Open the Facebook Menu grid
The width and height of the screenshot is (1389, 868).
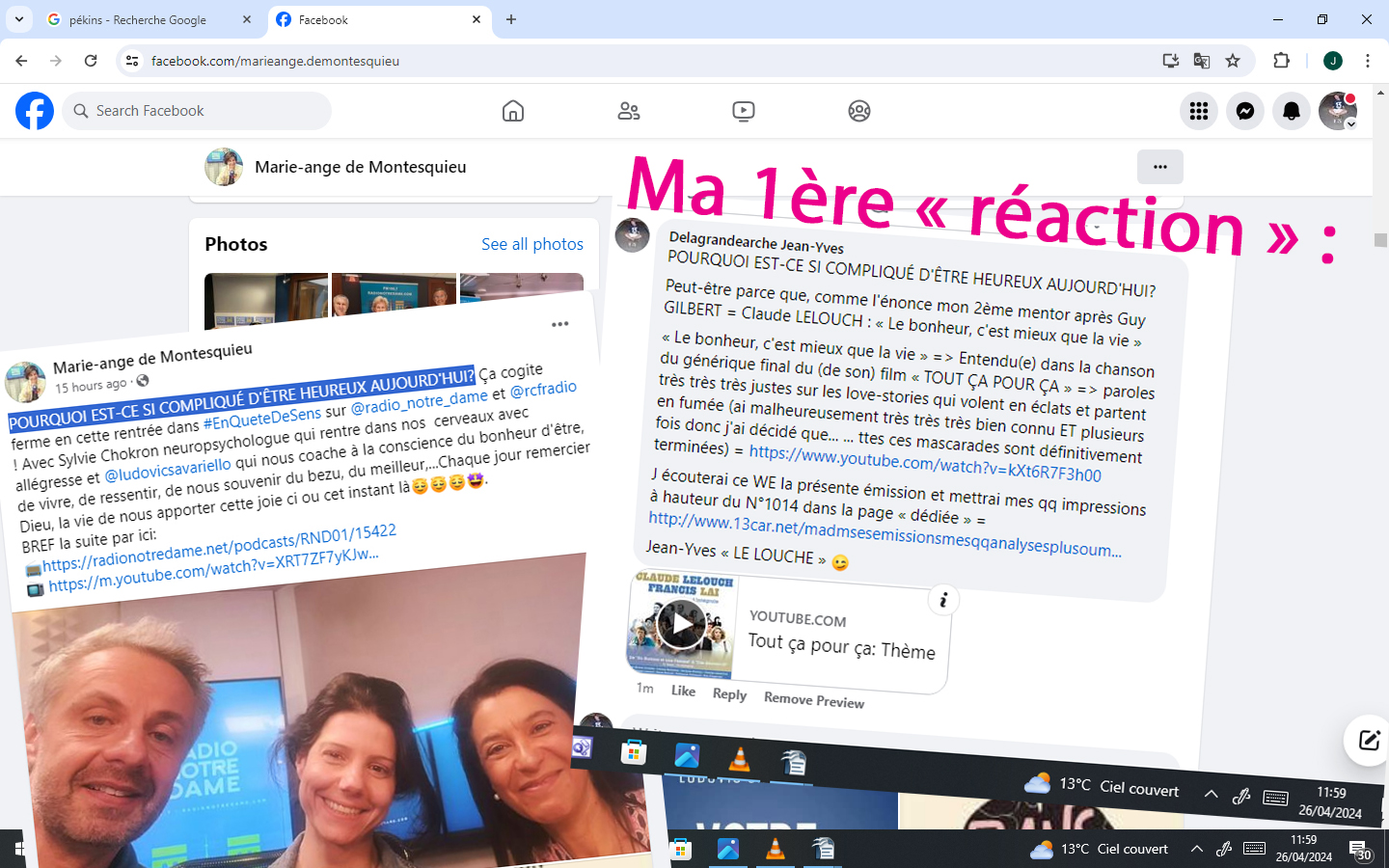(1199, 111)
